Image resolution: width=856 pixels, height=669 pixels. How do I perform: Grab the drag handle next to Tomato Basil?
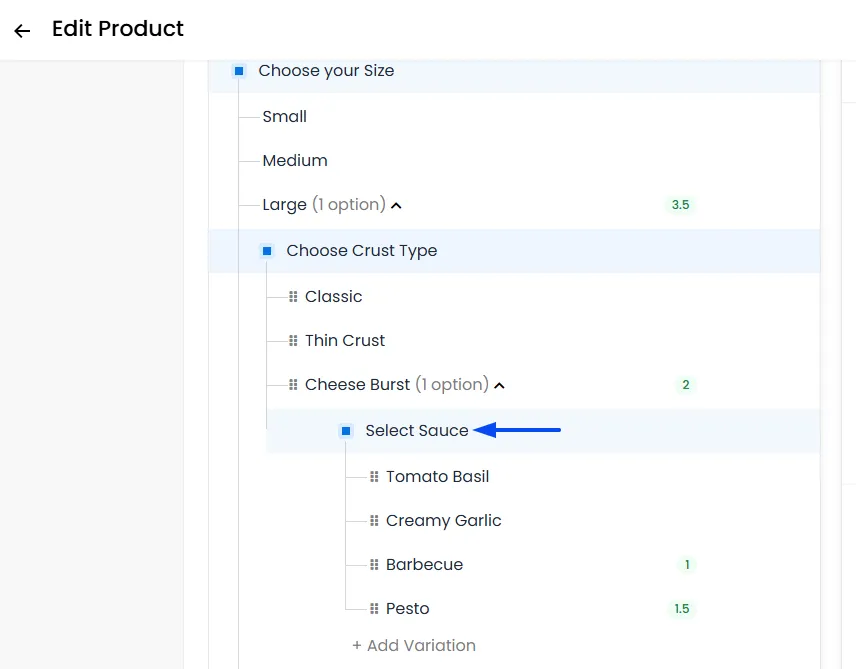pyautogui.click(x=374, y=477)
